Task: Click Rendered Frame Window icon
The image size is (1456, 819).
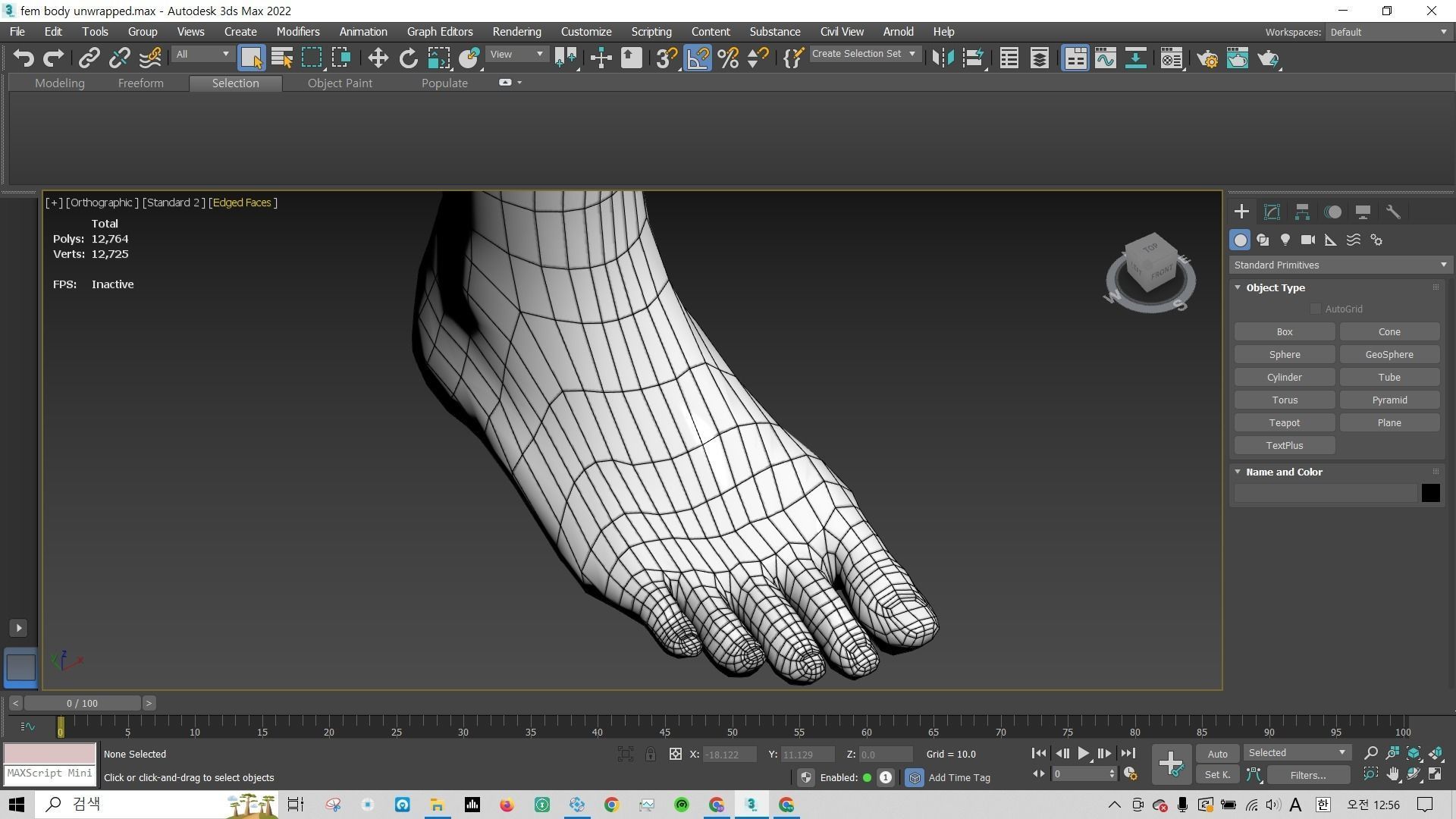Action: coord(1238,58)
